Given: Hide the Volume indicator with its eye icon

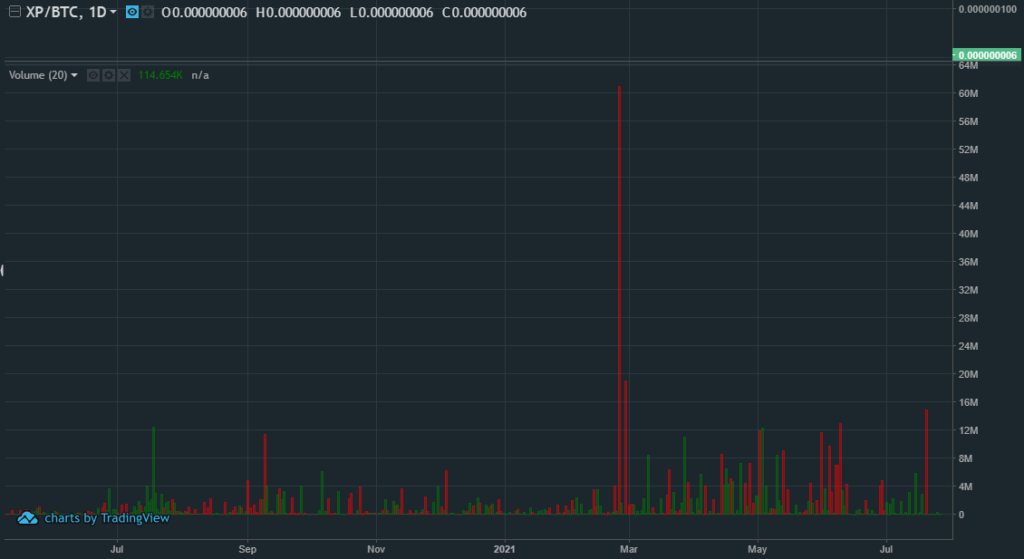Looking at the screenshot, I should coord(93,76).
